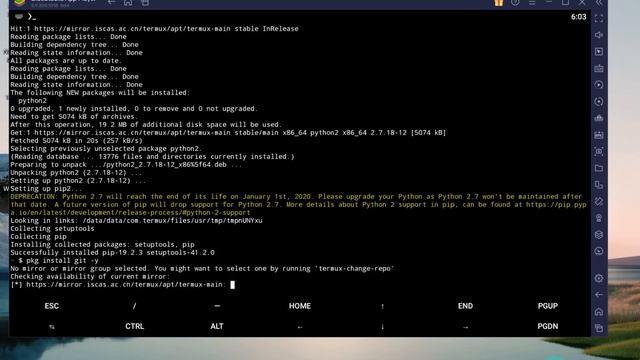Click the rotate screen sidebar icon
Viewport: 640px width, 360px height.
coord(599,202)
